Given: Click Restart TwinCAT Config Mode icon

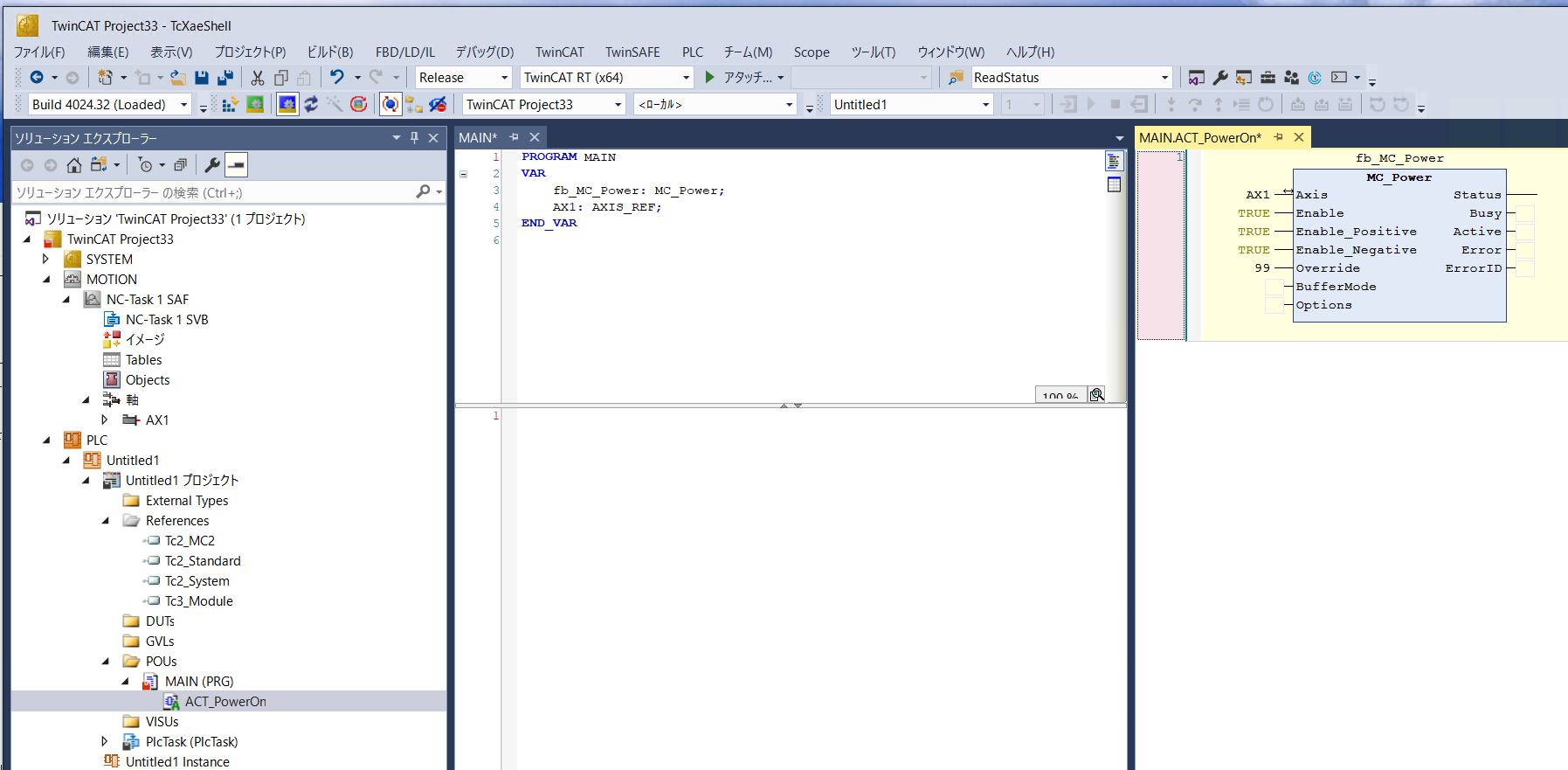Looking at the screenshot, I should point(287,105).
